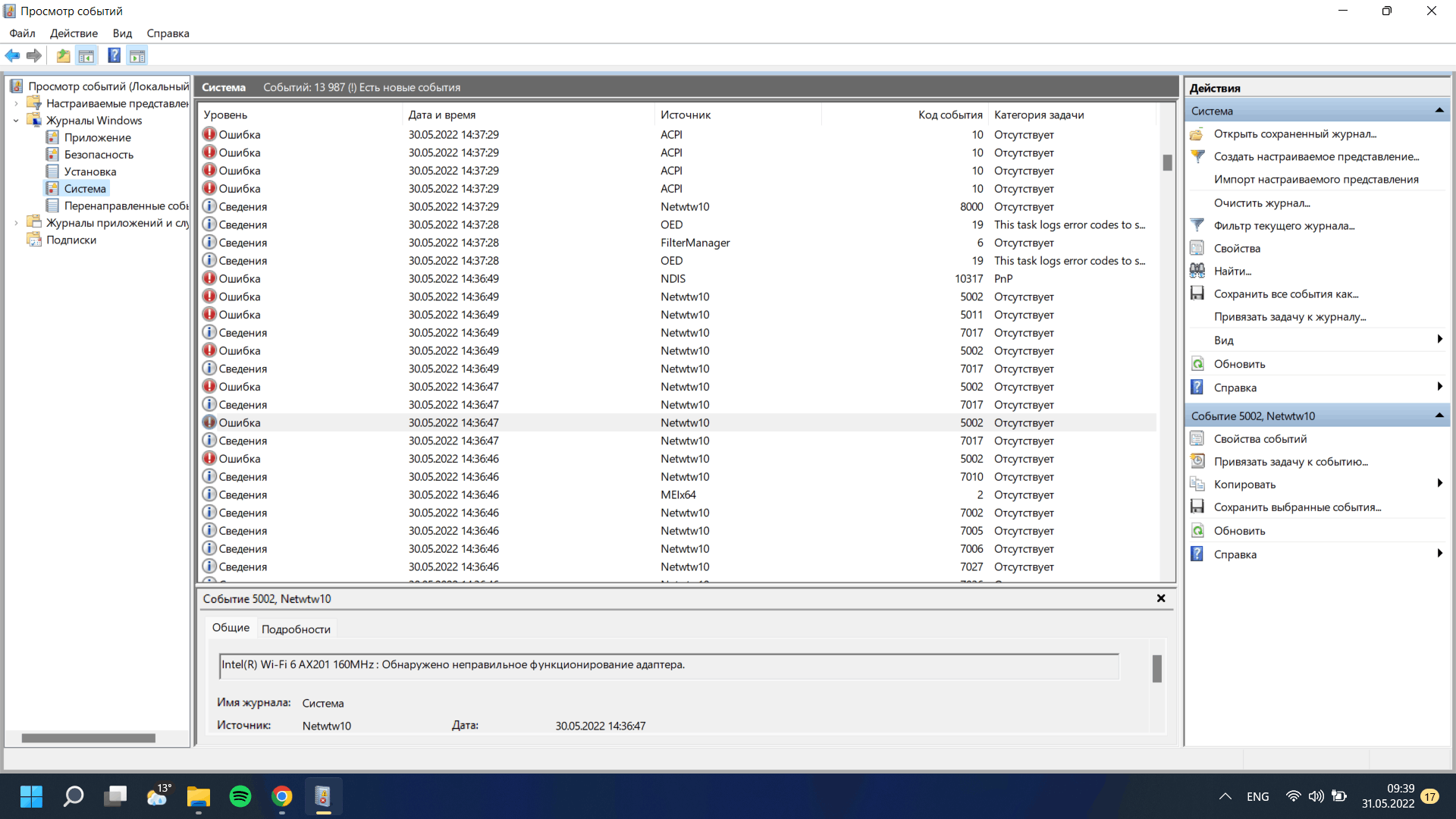
Task: Switch to Подробности tab in event dialog
Action: (296, 628)
